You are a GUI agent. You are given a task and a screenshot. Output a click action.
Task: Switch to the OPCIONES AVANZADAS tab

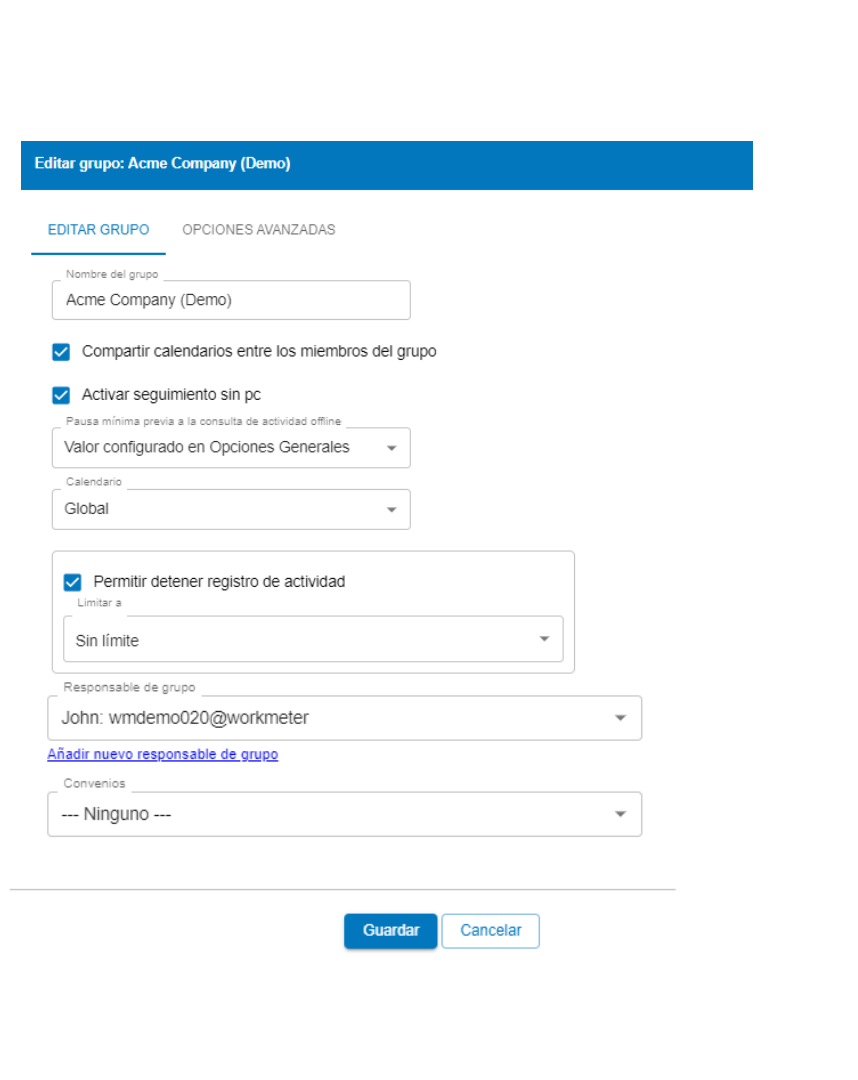pyautogui.click(x=258, y=229)
